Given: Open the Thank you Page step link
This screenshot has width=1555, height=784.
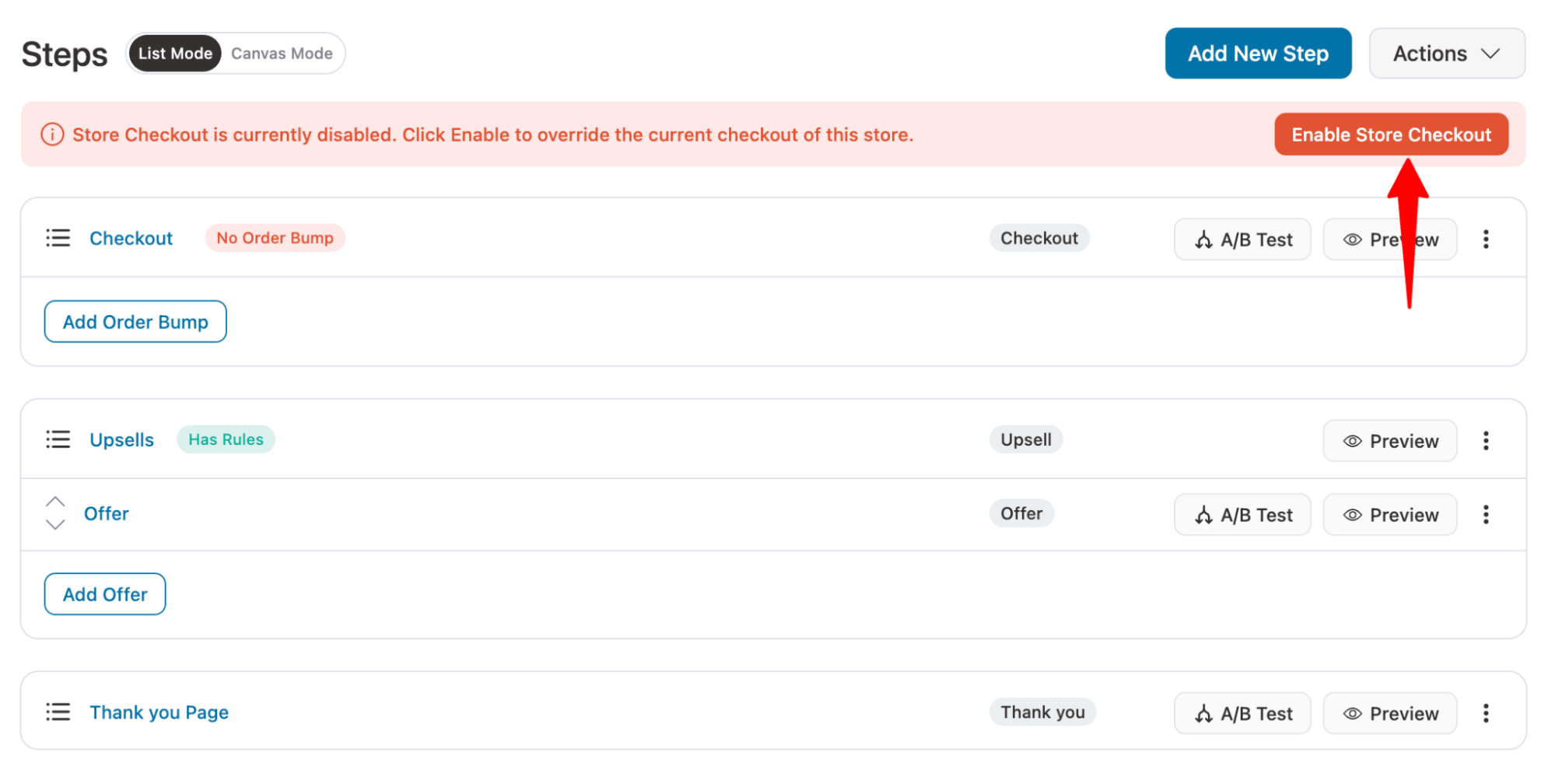Looking at the screenshot, I should [159, 712].
